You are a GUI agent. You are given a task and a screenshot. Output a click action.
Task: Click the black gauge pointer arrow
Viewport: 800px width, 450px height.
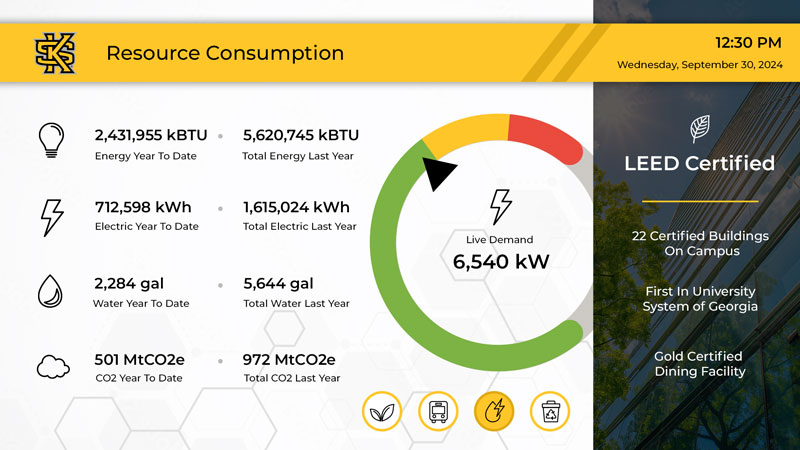coord(437,172)
